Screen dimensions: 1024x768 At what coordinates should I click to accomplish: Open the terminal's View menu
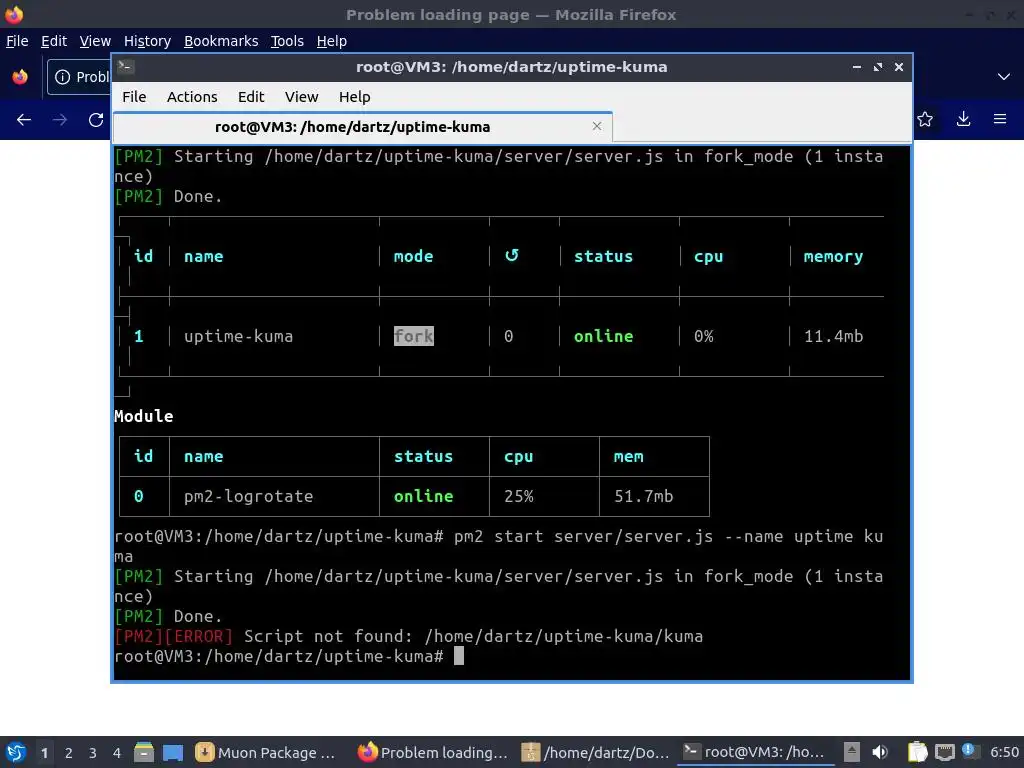point(301,97)
